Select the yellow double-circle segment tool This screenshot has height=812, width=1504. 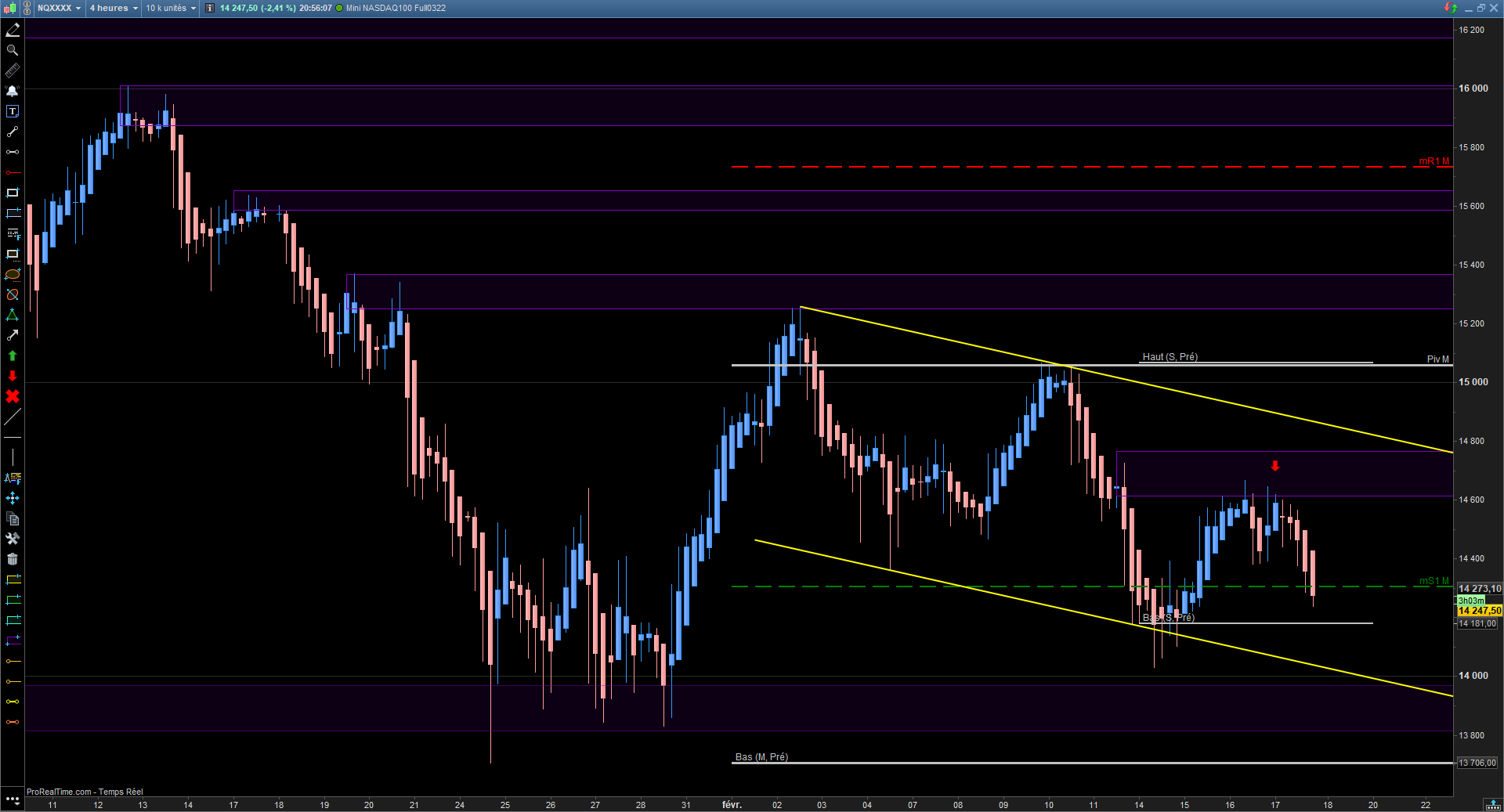(x=13, y=702)
